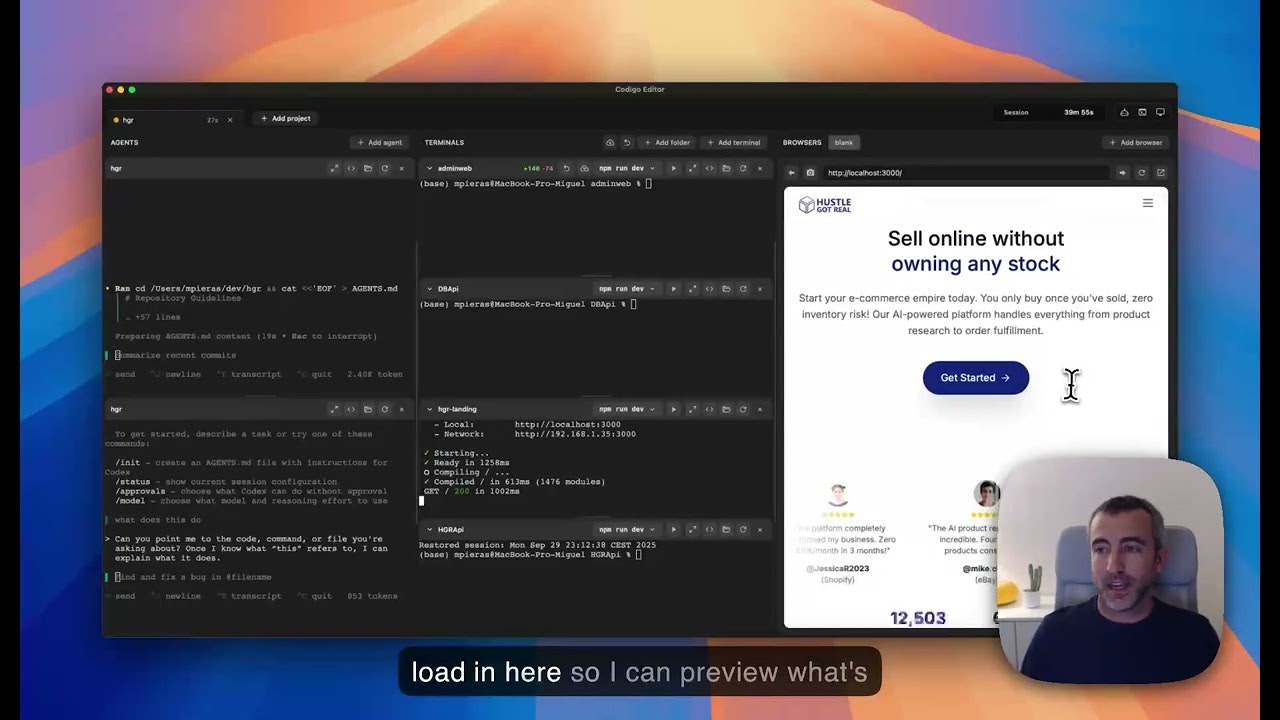Viewport: 1280px width, 720px height.
Task: Click the undo icon in Terminals header
Action: 627,142
